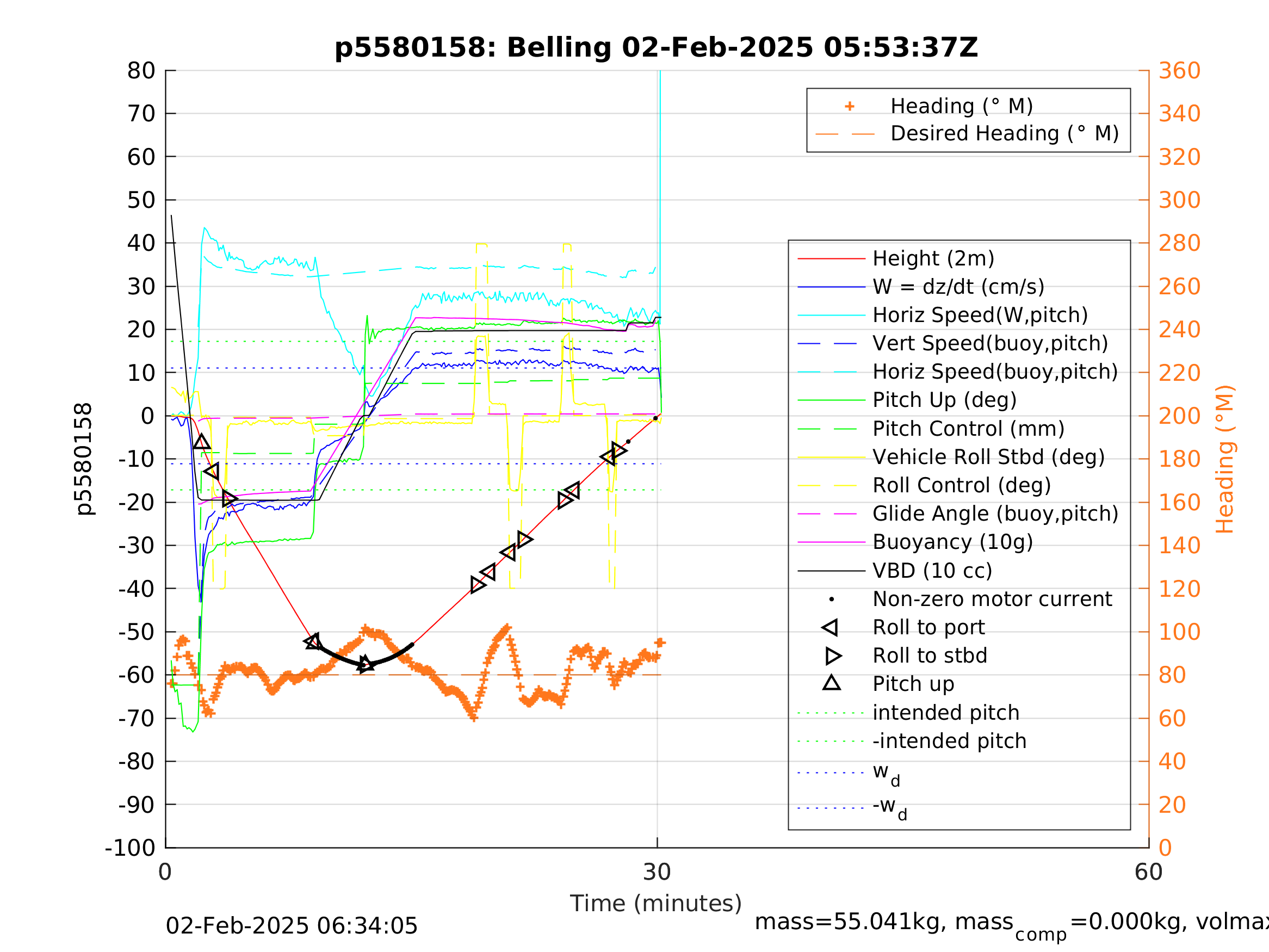The width and height of the screenshot is (1269, 952).
Task: Click the orange plus Heading marker in legend
Action: [850, 106]
